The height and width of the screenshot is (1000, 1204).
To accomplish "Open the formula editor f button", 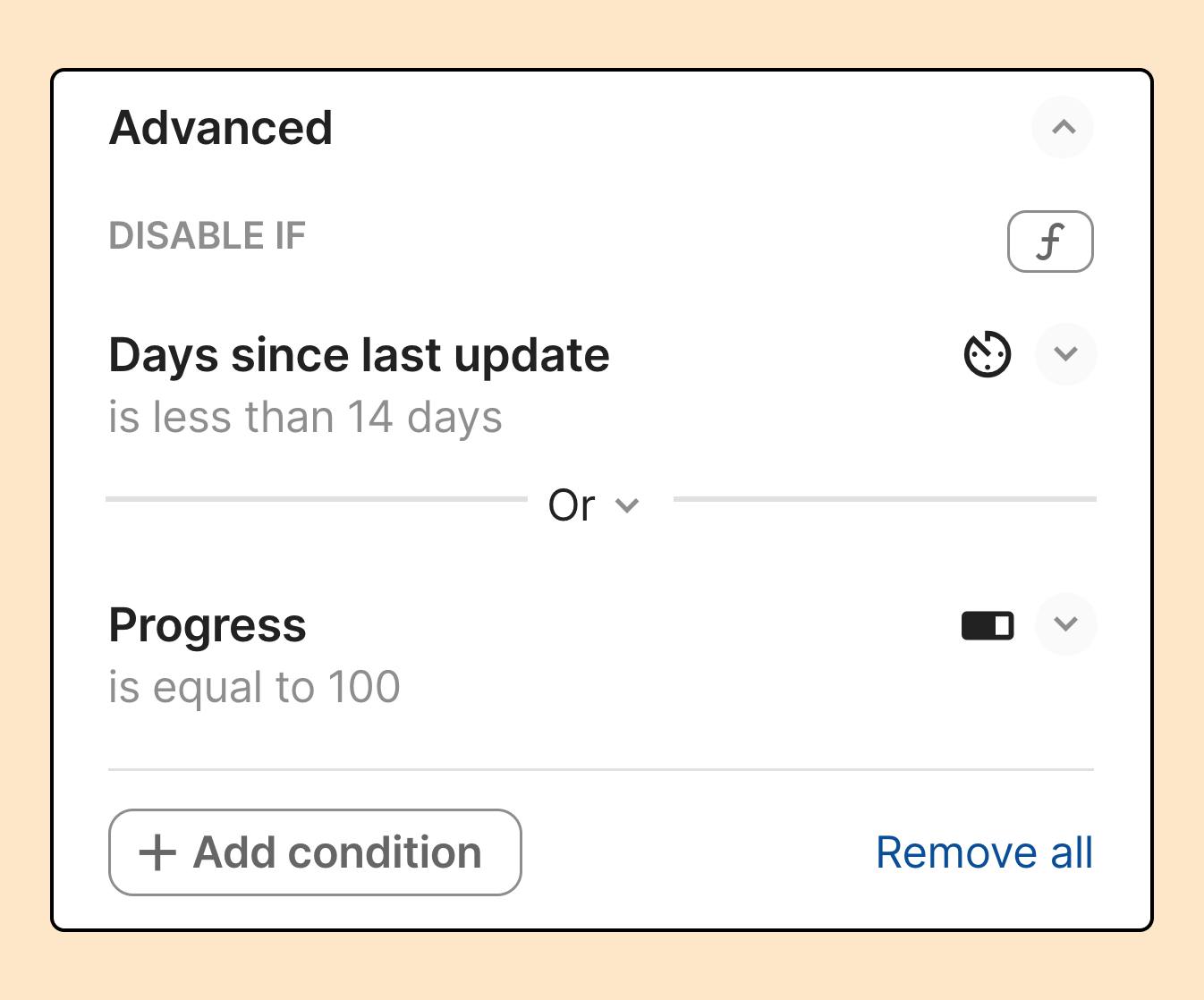I will pyautogui.click(x=1050, y=242).
